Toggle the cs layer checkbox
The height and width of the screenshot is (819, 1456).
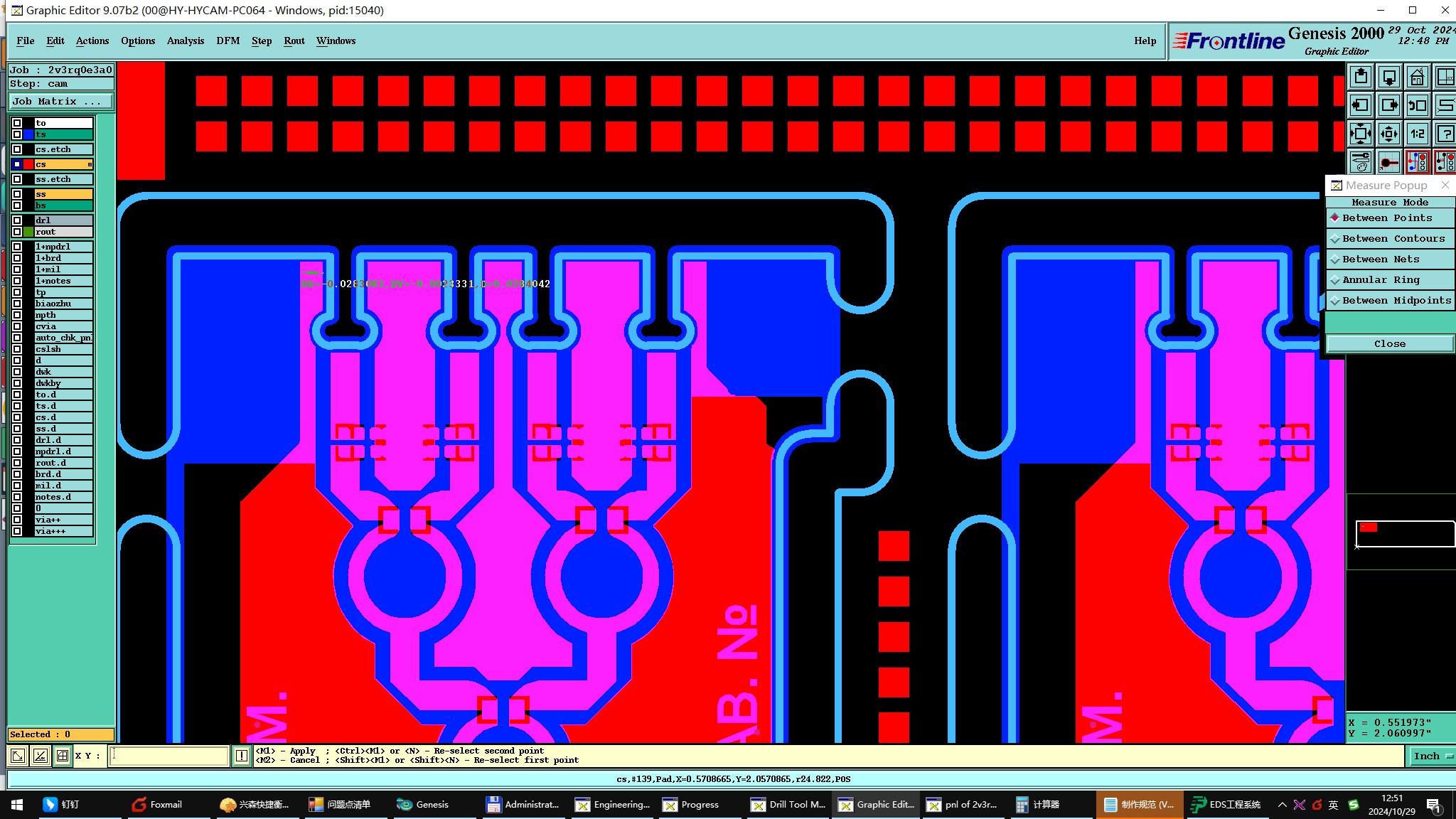[x=17, y=164]
